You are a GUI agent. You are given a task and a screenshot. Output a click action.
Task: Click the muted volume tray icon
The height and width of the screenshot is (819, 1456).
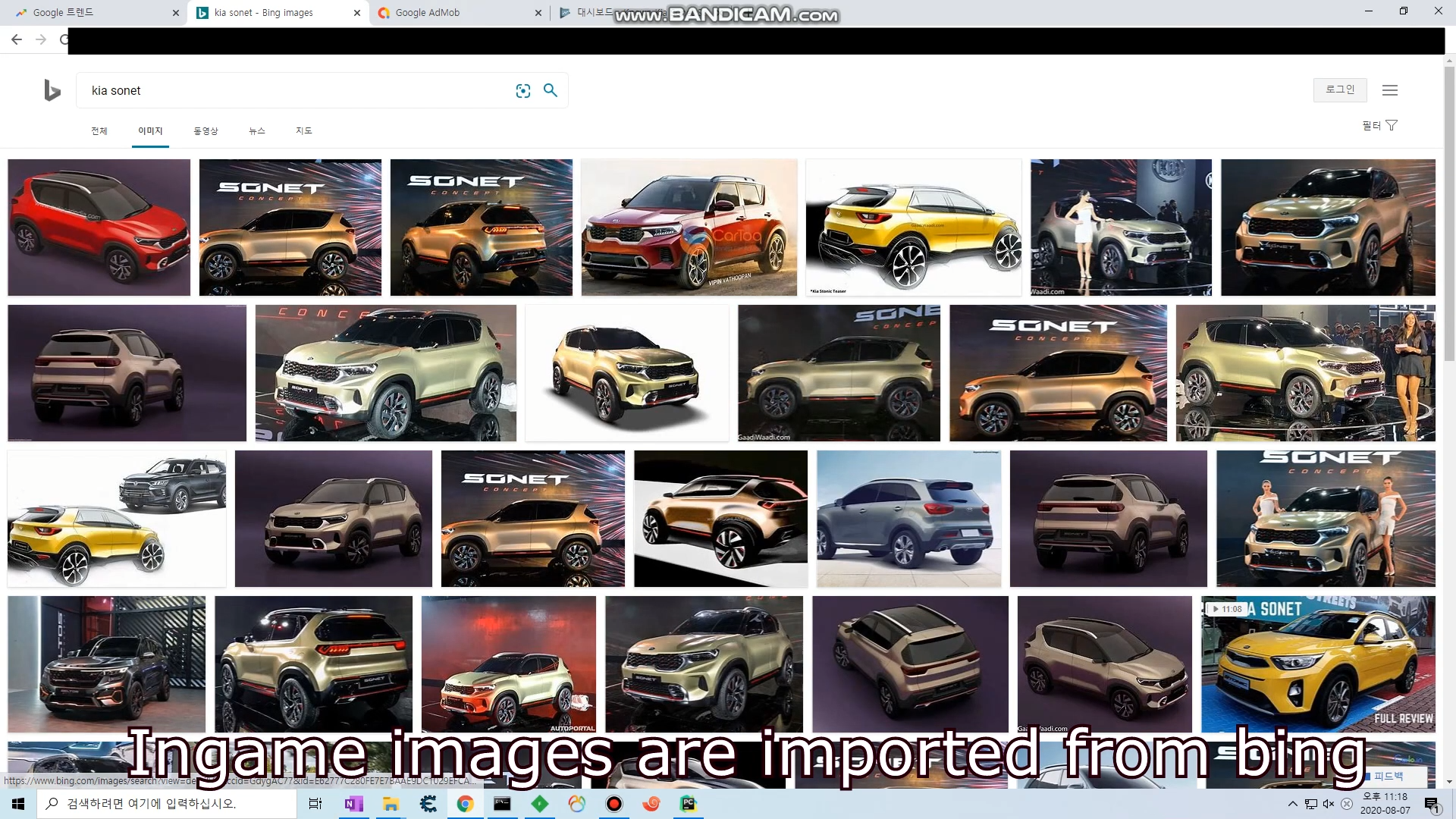(1329, 804)
